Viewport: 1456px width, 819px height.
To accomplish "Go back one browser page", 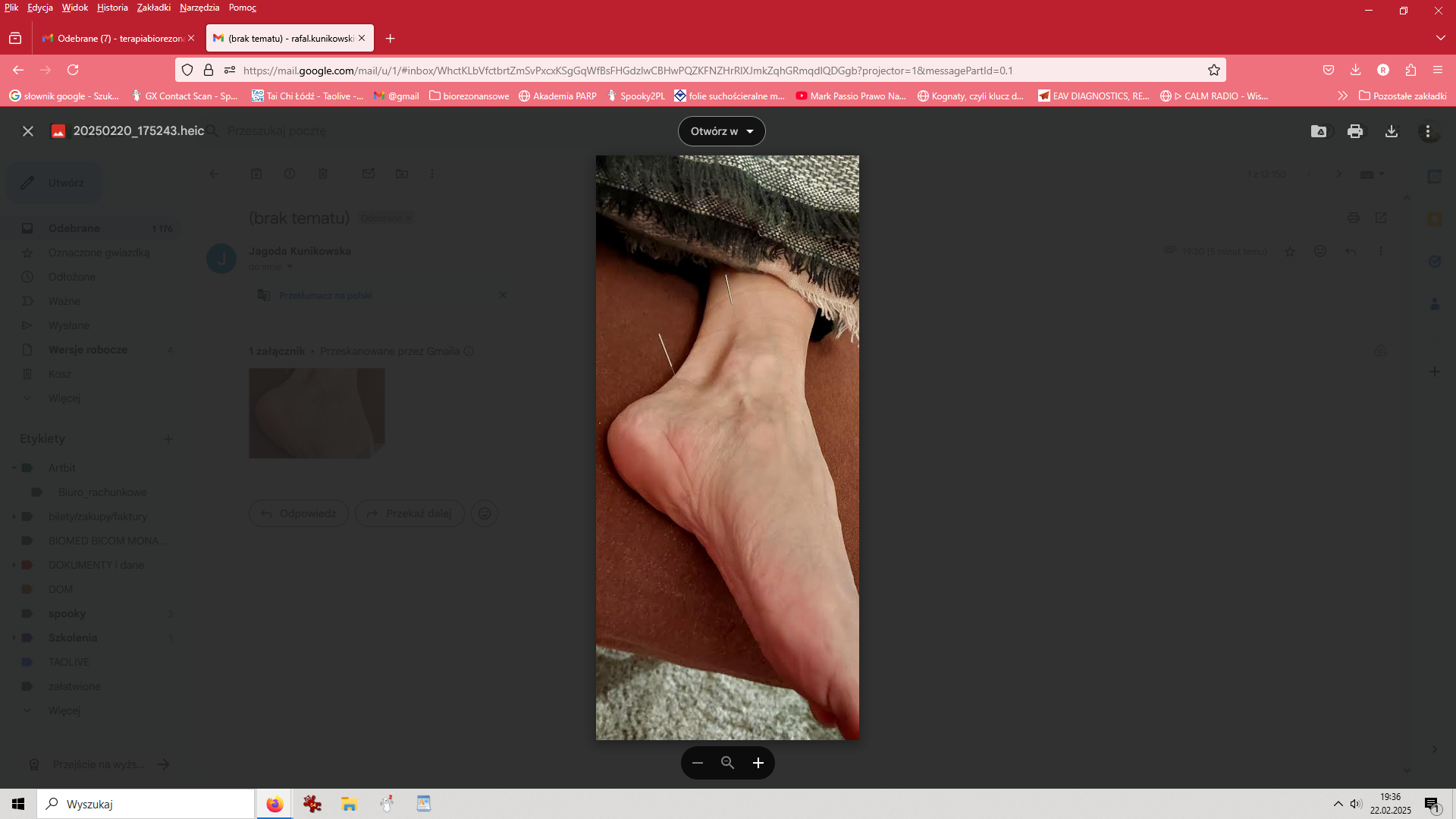I will [x=18, y=70].
